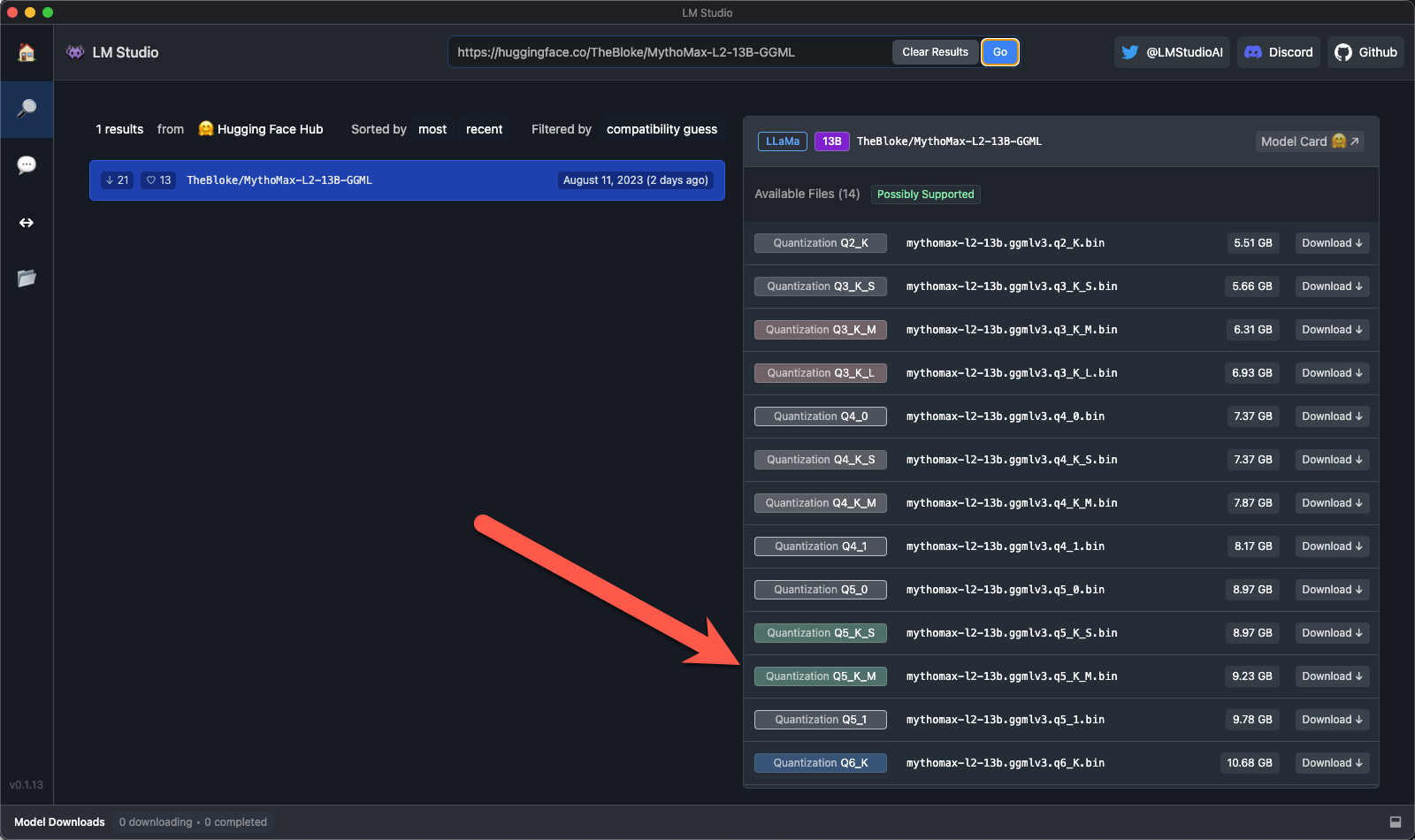Download the q5_K_M.bin file
Screen dimensions: 1415x840
click(1332, 676)
